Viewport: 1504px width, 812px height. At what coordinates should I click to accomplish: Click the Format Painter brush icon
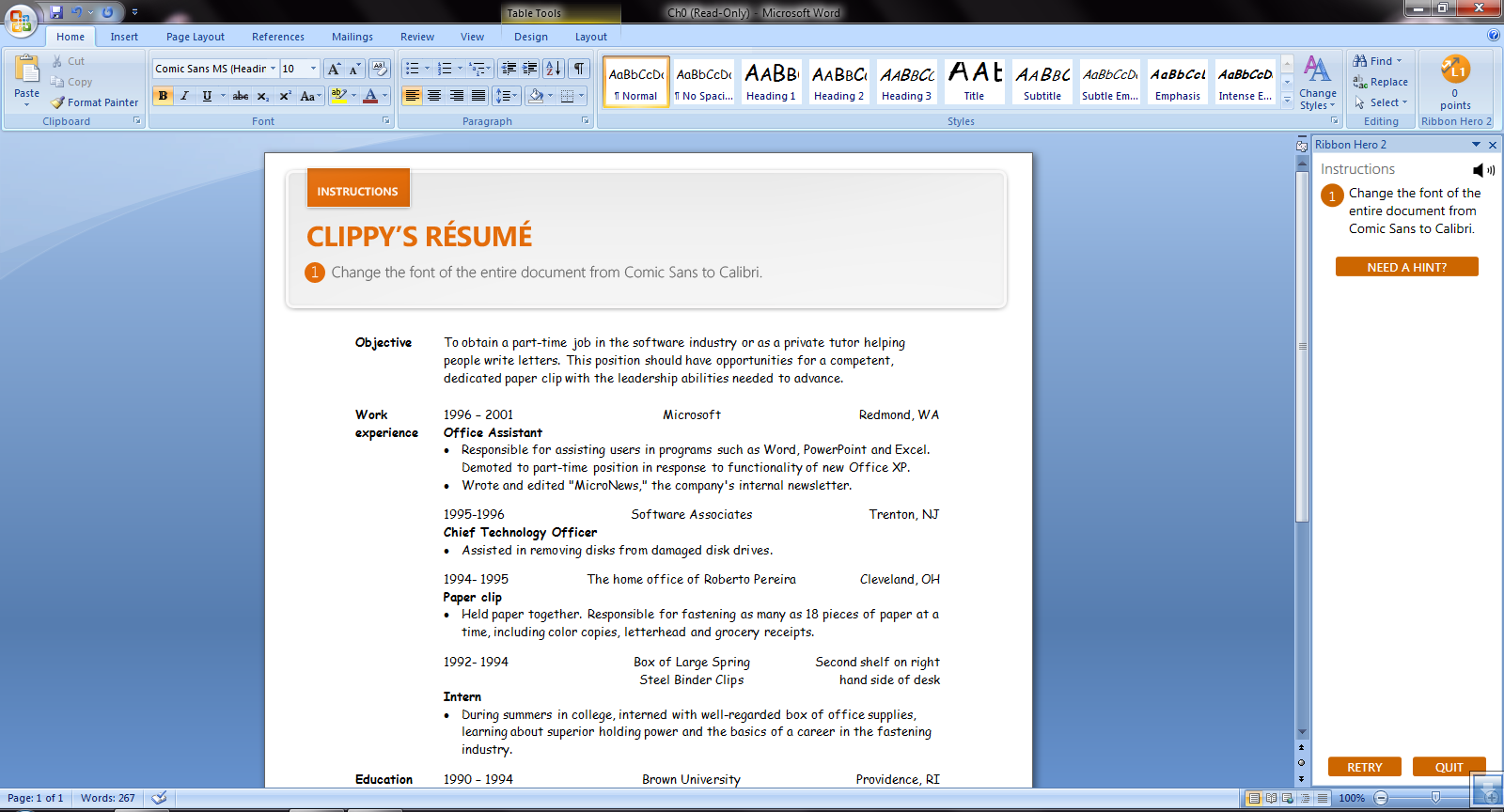point(58,102)
